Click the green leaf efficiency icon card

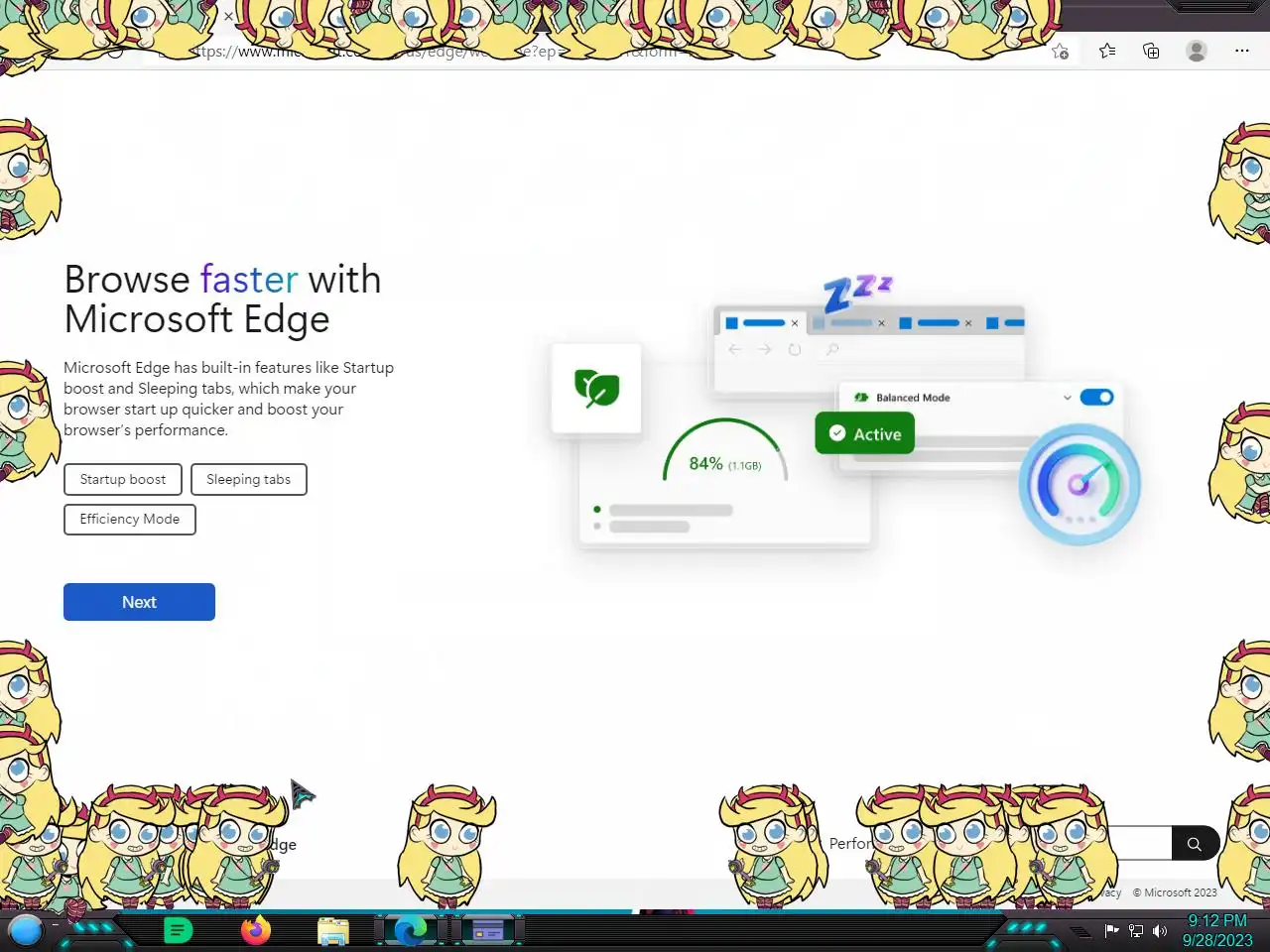pyautogui.click(x=596, y=388)
